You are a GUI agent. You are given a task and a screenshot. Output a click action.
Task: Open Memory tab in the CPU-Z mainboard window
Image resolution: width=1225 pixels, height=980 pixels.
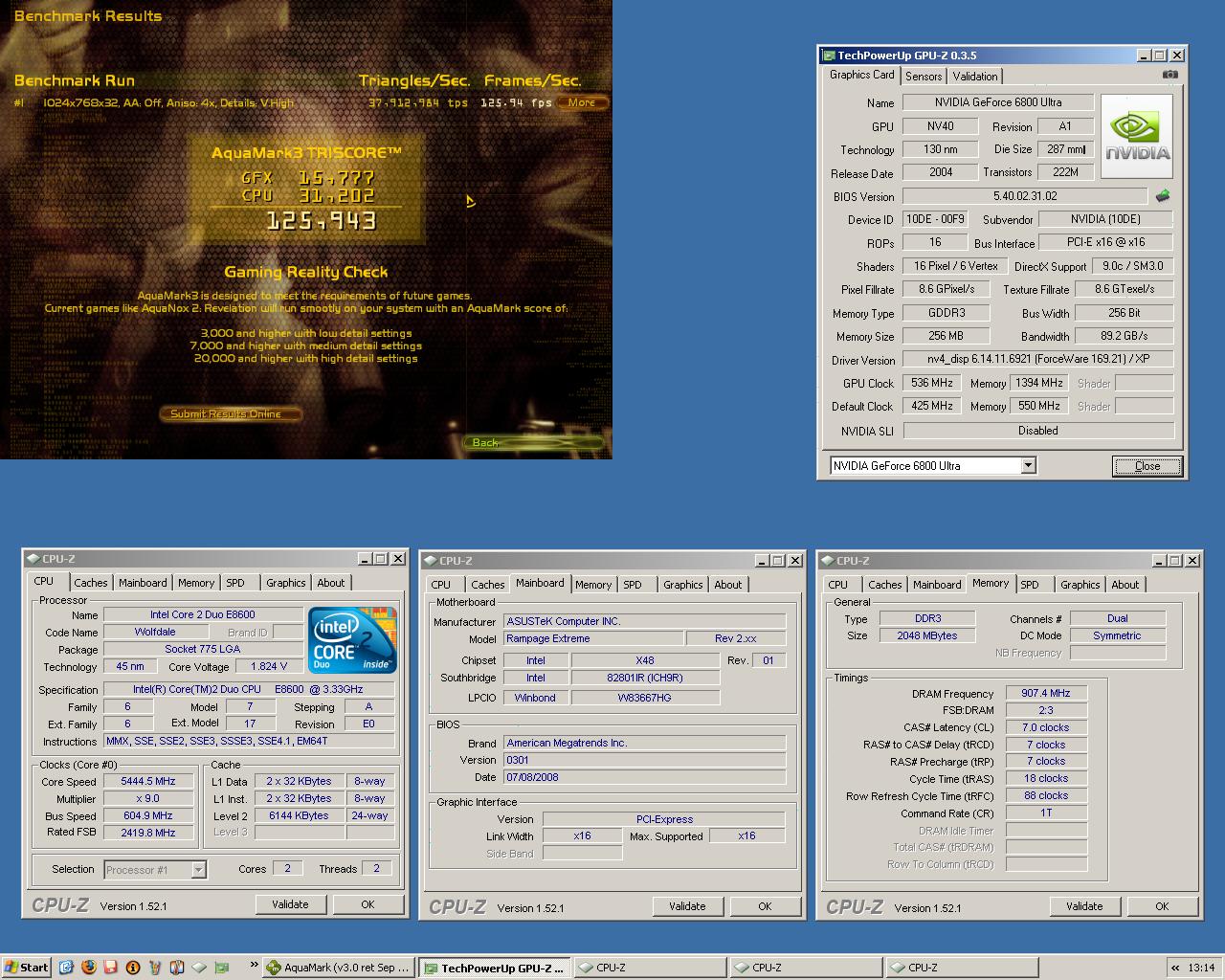click(593, 585)
